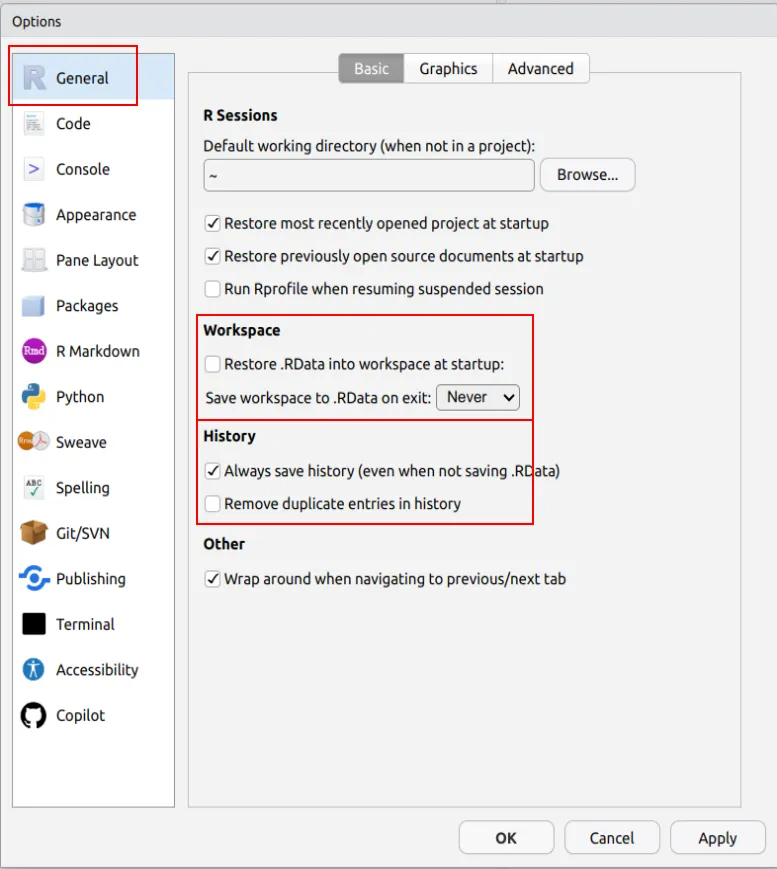Select the Pane Layout icon

pos(34,260)
